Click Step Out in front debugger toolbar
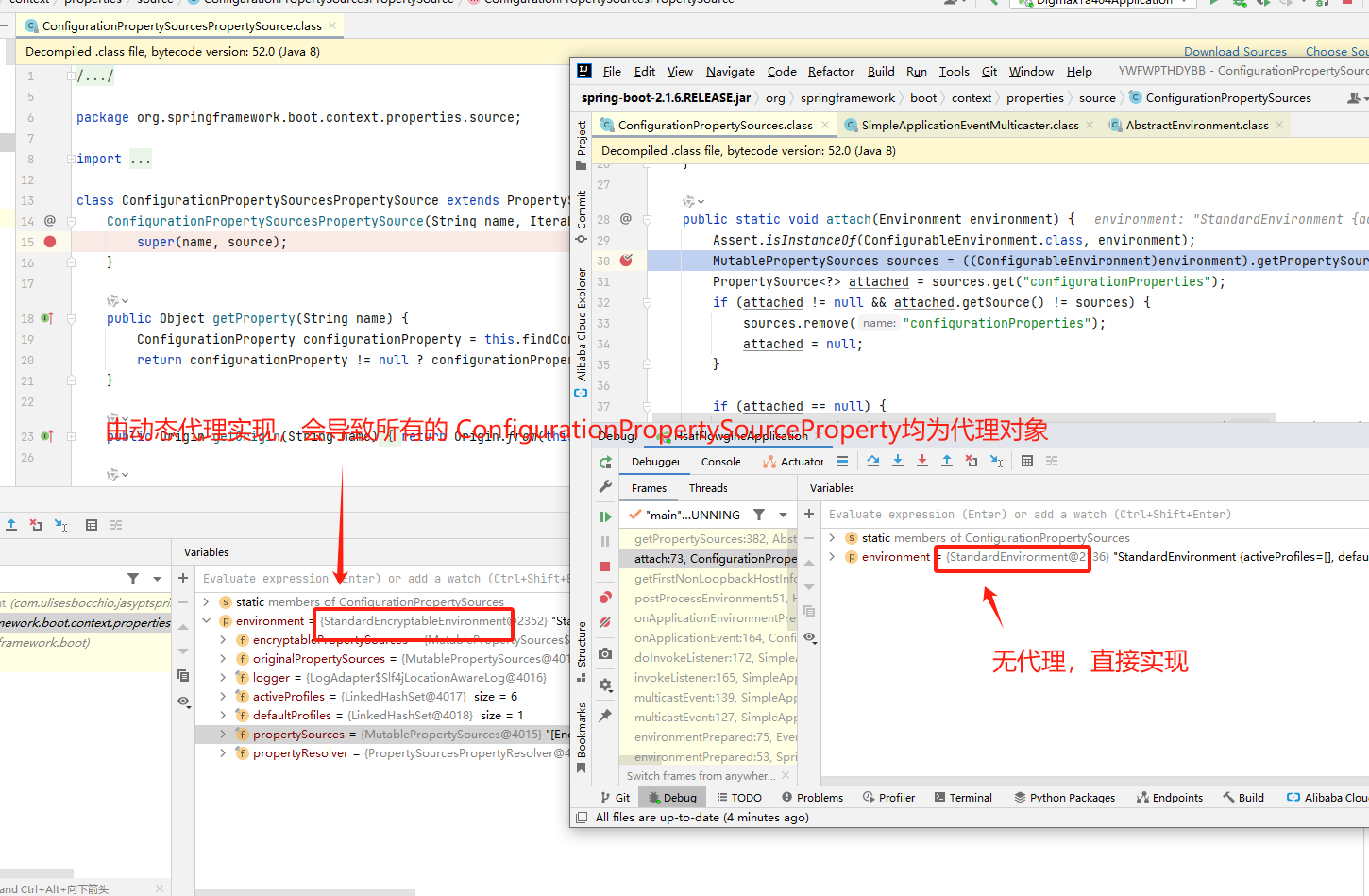Screen dimensions: 1369x896 947,461
